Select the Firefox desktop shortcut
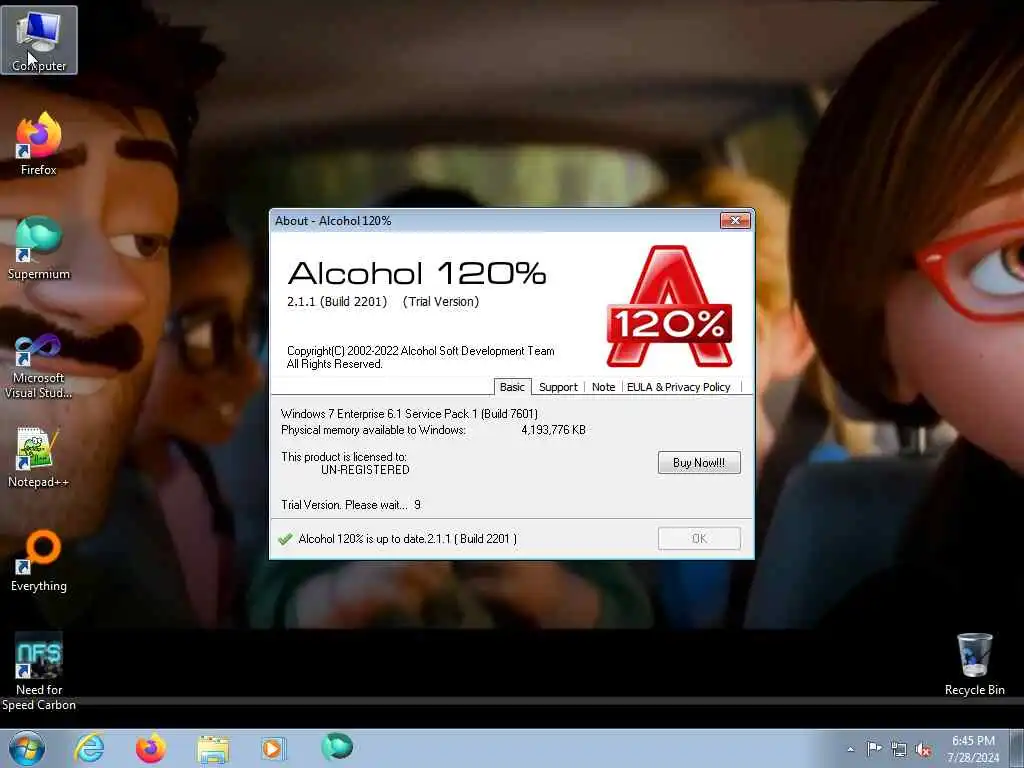 39,144
